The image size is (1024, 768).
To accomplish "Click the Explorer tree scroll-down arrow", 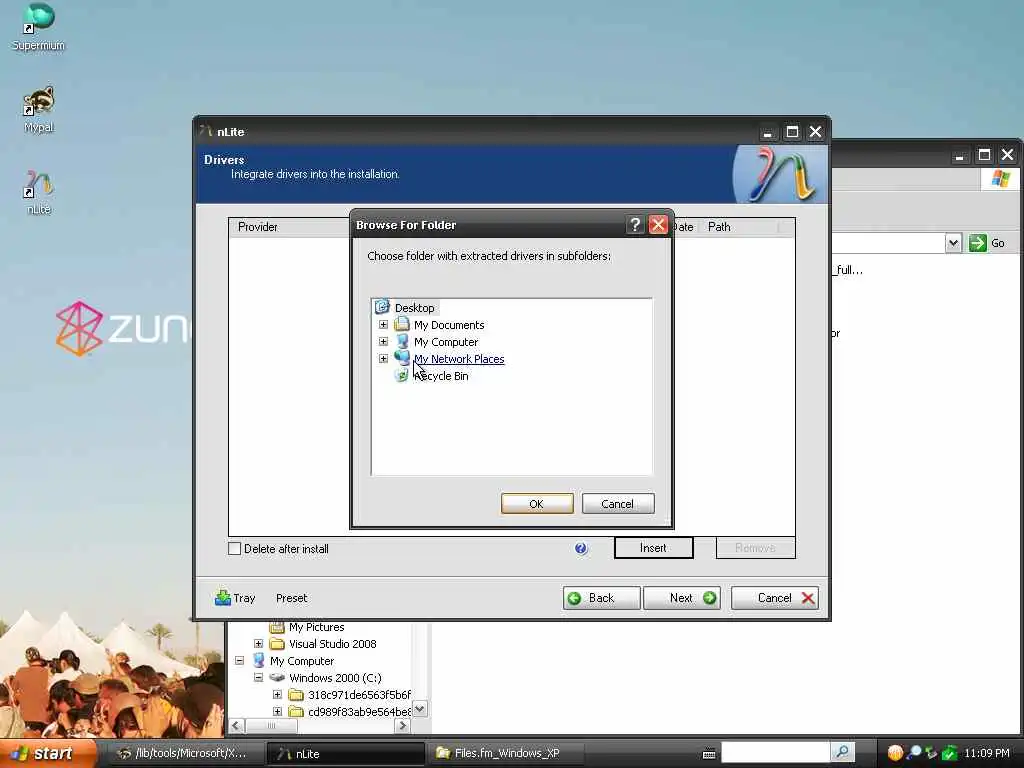I will click(420, 709).
